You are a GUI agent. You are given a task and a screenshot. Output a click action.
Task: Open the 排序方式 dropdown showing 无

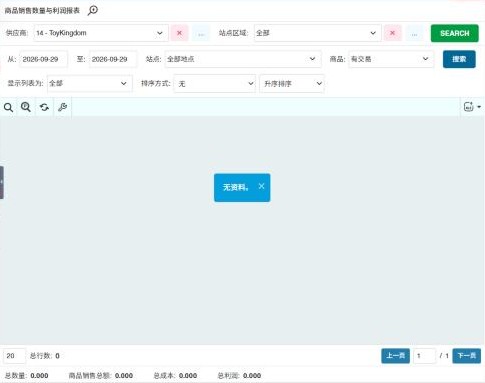215,83
